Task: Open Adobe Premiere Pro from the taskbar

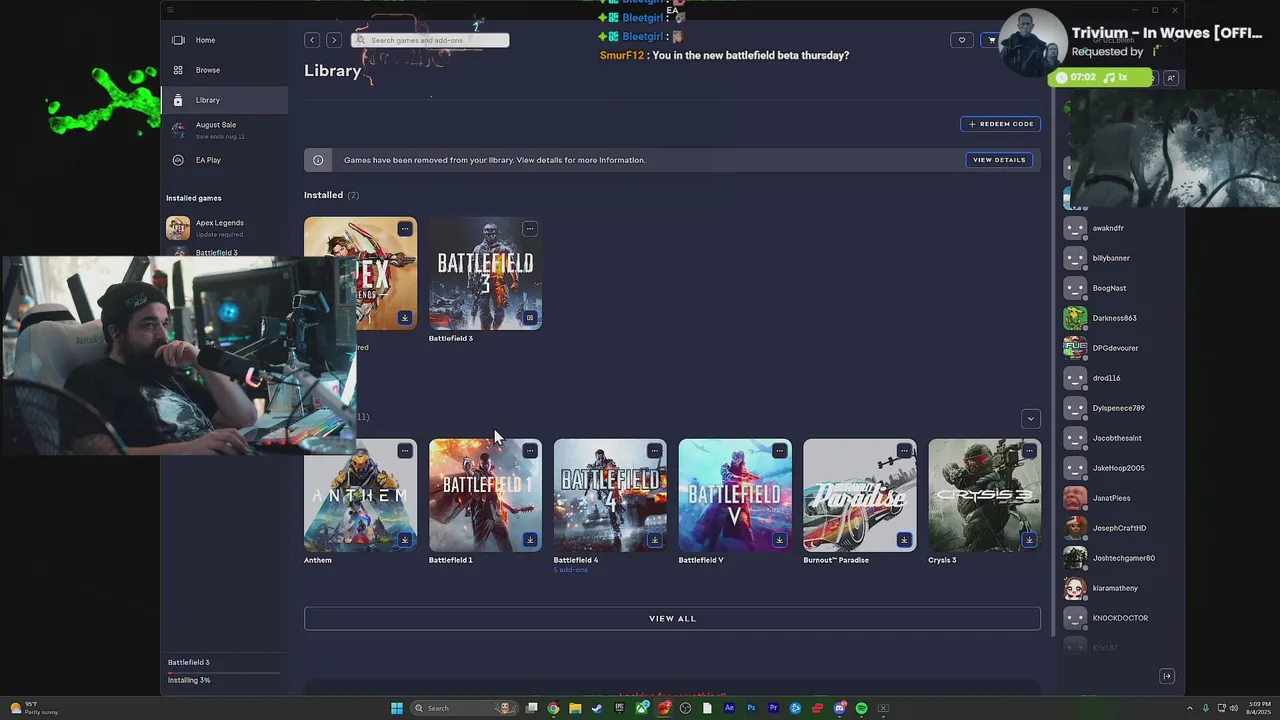Action: click(x=773, y=708)
